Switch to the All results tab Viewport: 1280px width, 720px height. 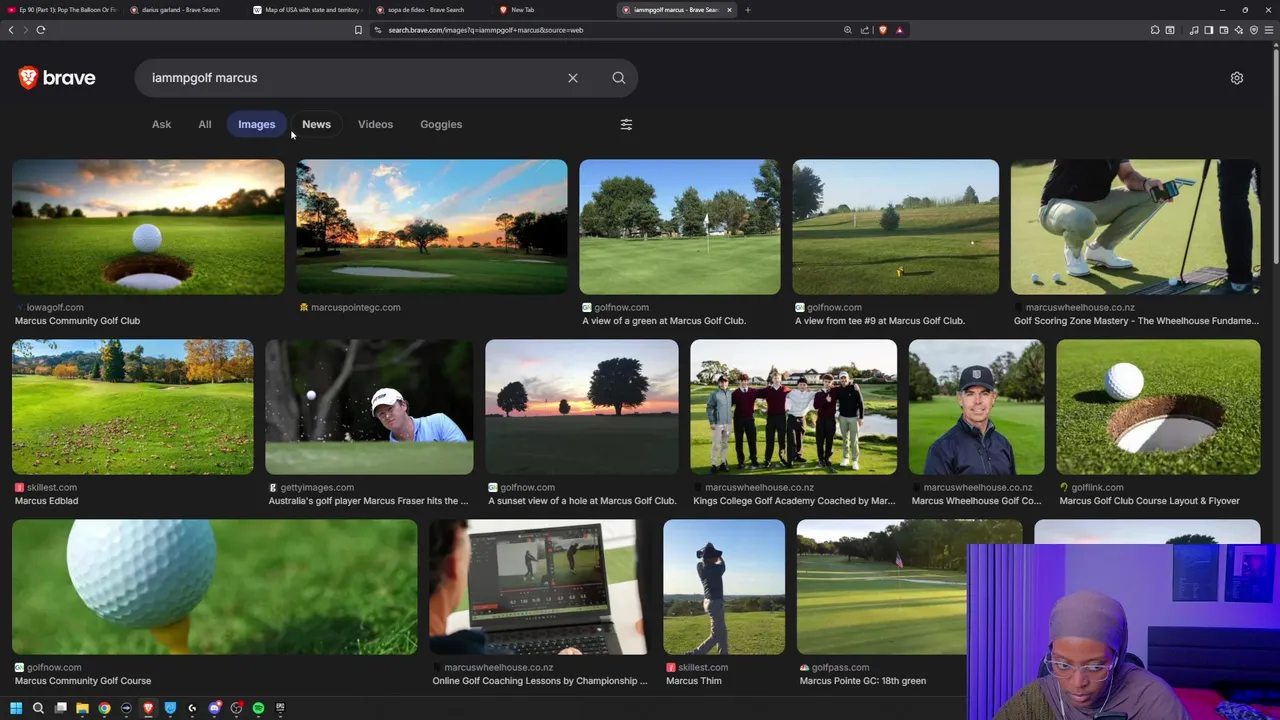coord(205,124)
